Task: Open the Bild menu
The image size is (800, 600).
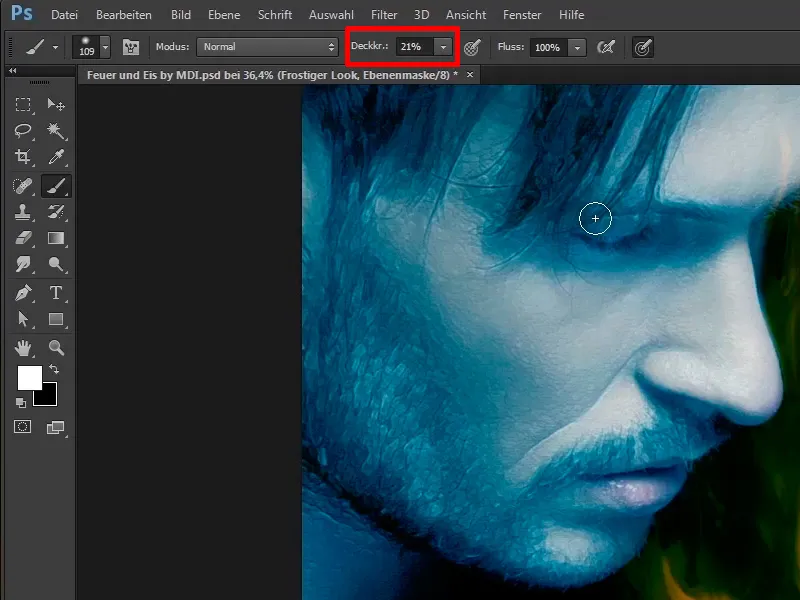Action: [181, 15]
